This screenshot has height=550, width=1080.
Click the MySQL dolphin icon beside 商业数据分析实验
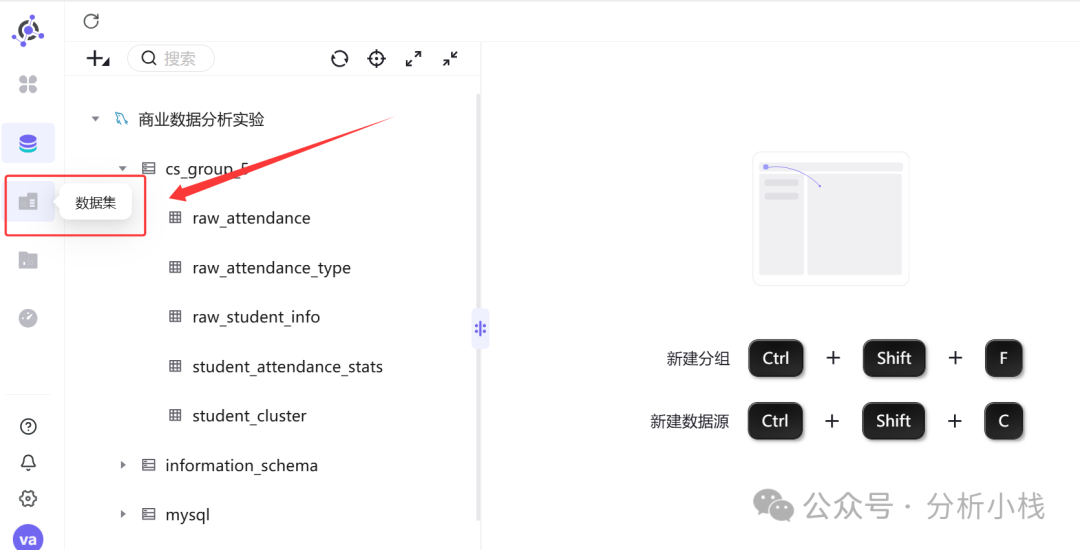[x=121, y=118]
